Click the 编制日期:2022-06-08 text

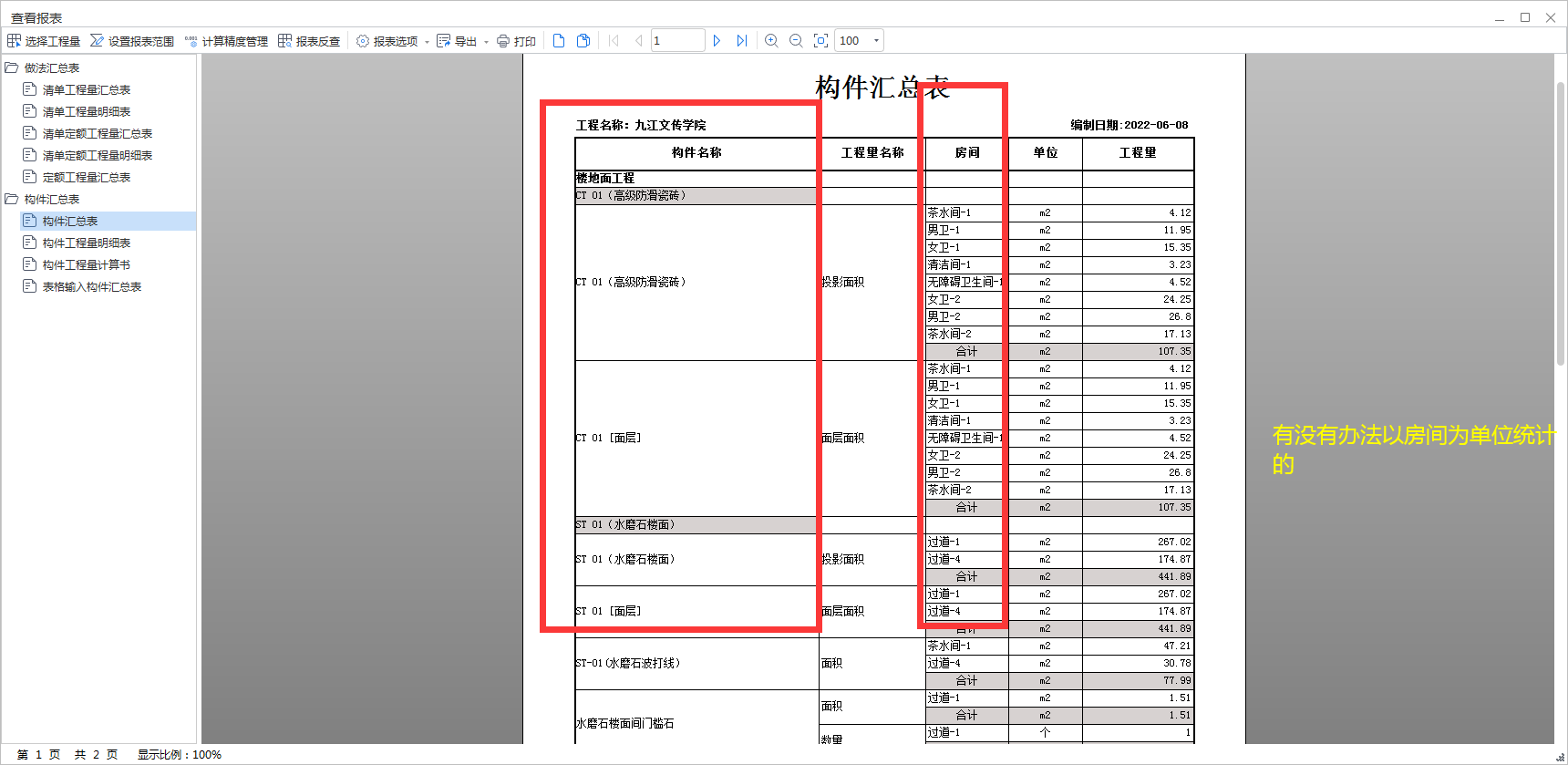coord(1130,125)
